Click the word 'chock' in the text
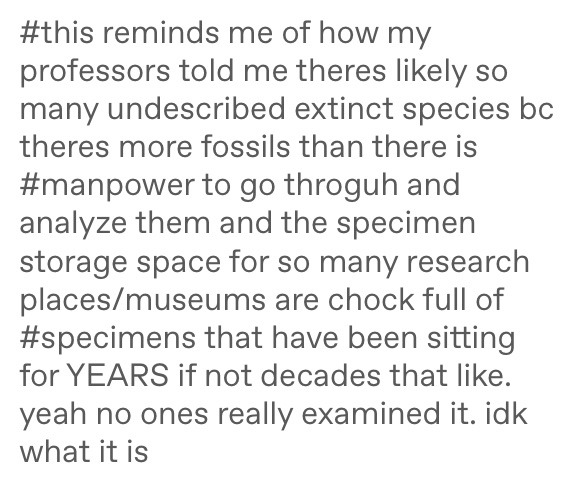 371,299
